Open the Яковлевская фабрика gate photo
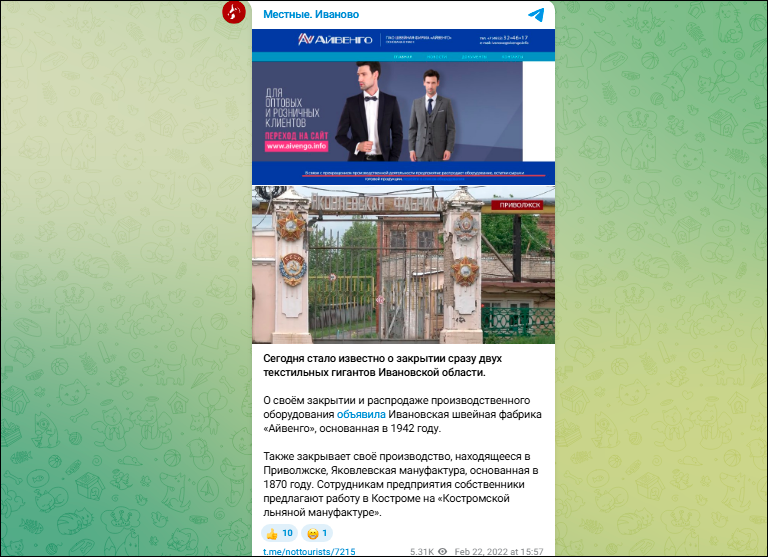This screenshot has height=557, width=768. point(403,265)
